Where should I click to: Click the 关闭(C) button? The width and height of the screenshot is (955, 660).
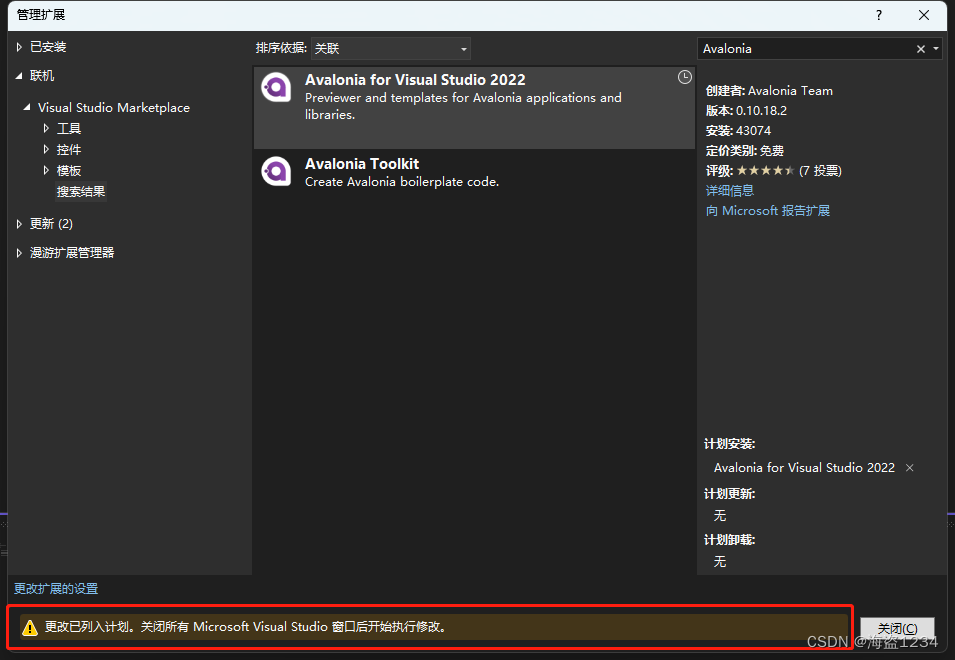pyautogui.click(x=897, y=628)
